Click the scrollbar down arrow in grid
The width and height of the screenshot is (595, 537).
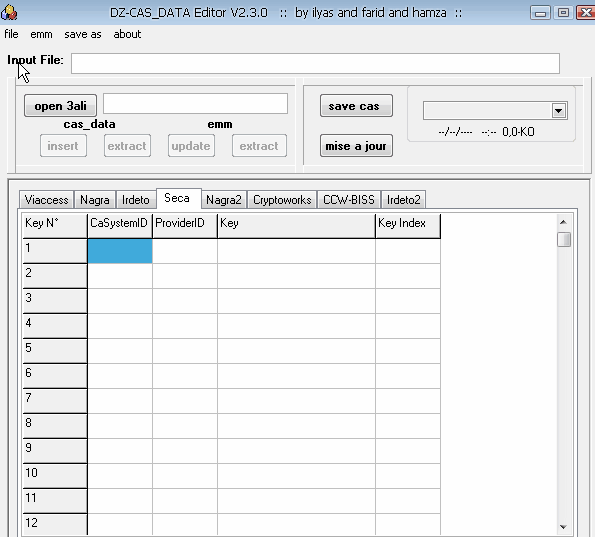coord(563,527)
